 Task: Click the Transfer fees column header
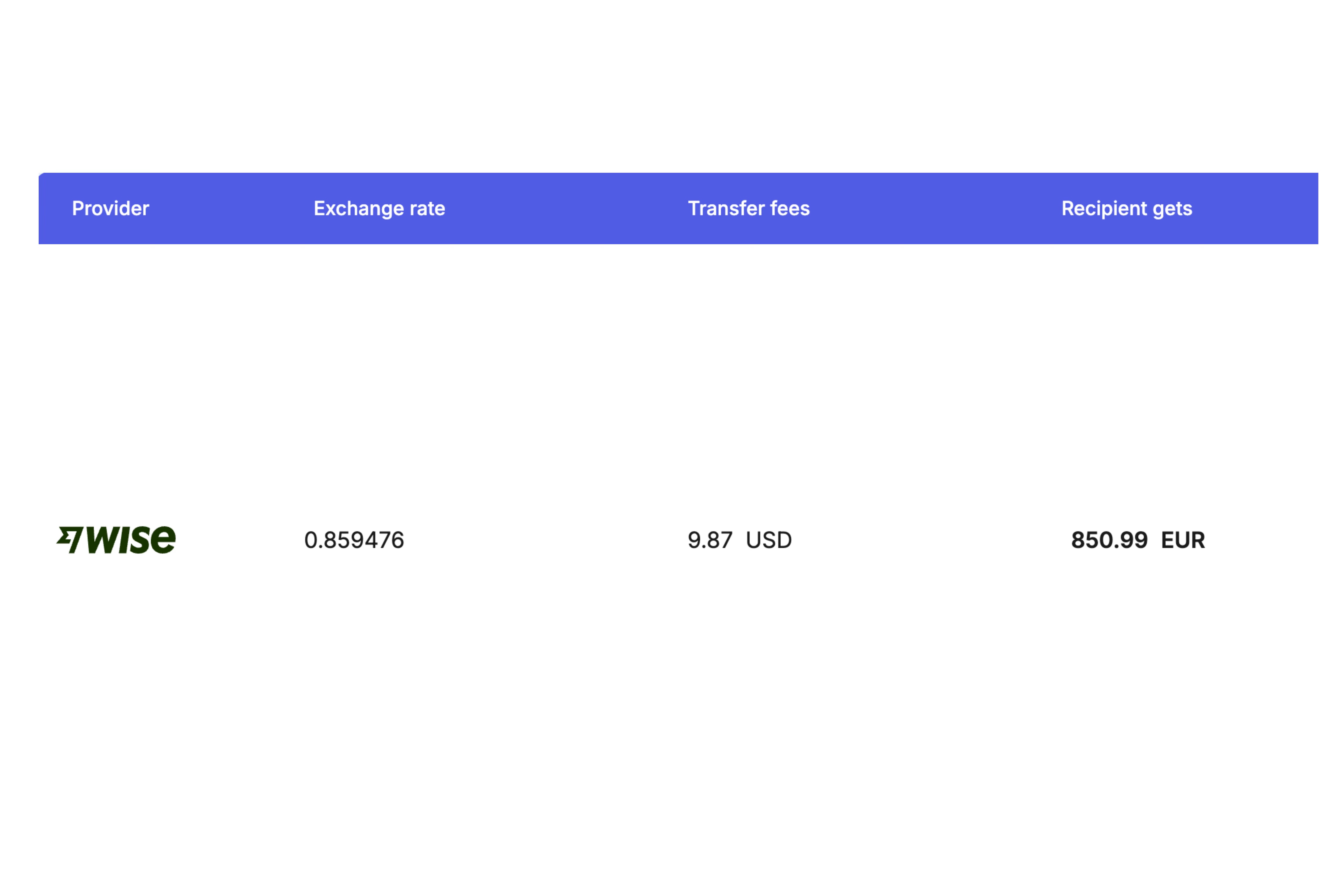[749, 208]
